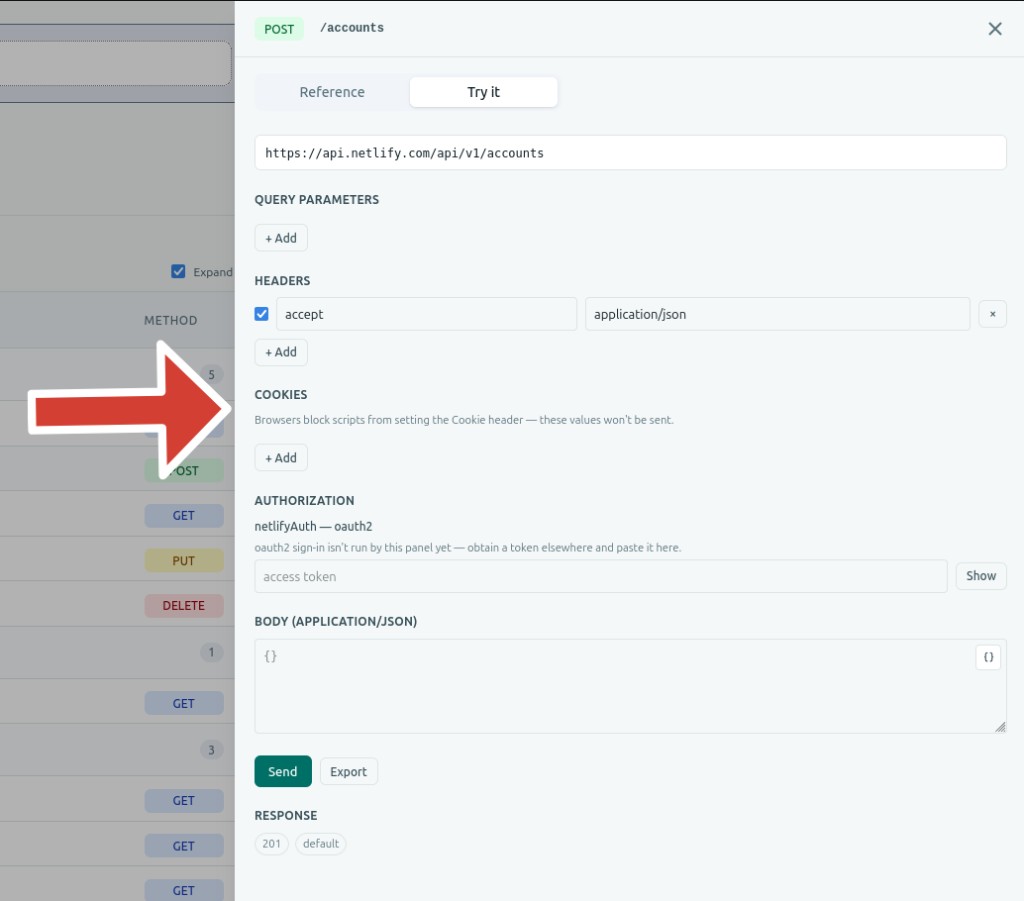Select the Try it tab
The image size is (1024, 901).
[x=483, y=92]
